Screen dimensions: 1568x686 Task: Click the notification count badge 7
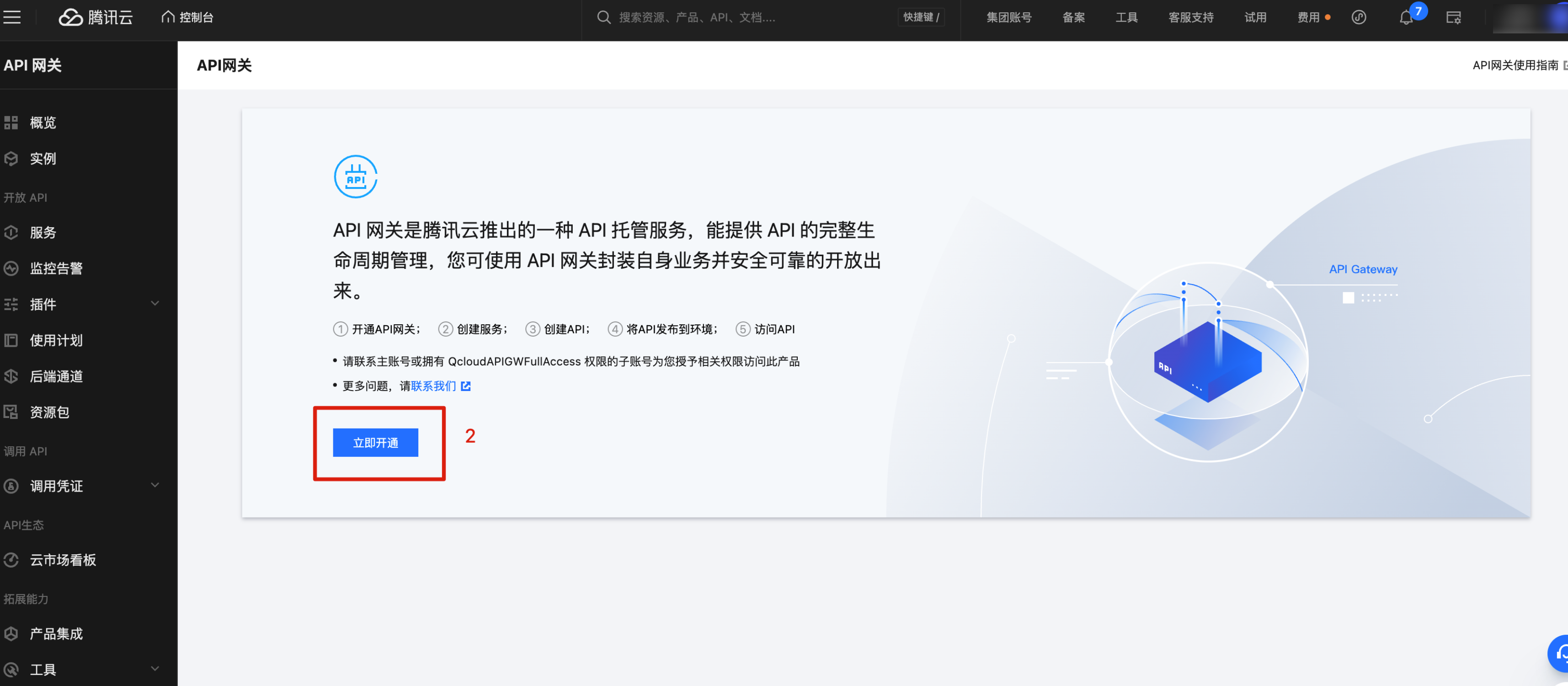pos(1418,11)
